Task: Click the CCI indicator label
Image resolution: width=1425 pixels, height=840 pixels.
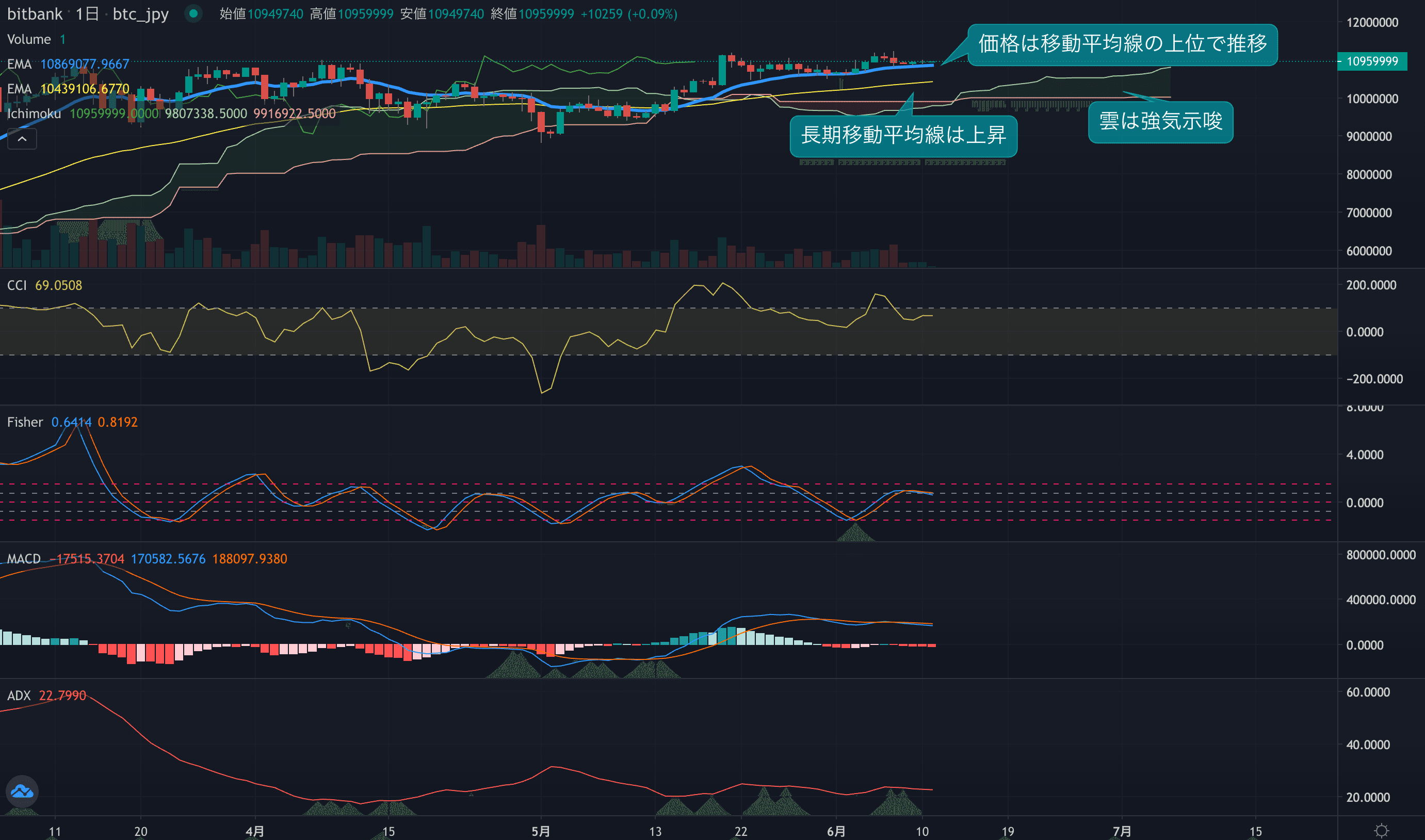Action: click(17, 285)
